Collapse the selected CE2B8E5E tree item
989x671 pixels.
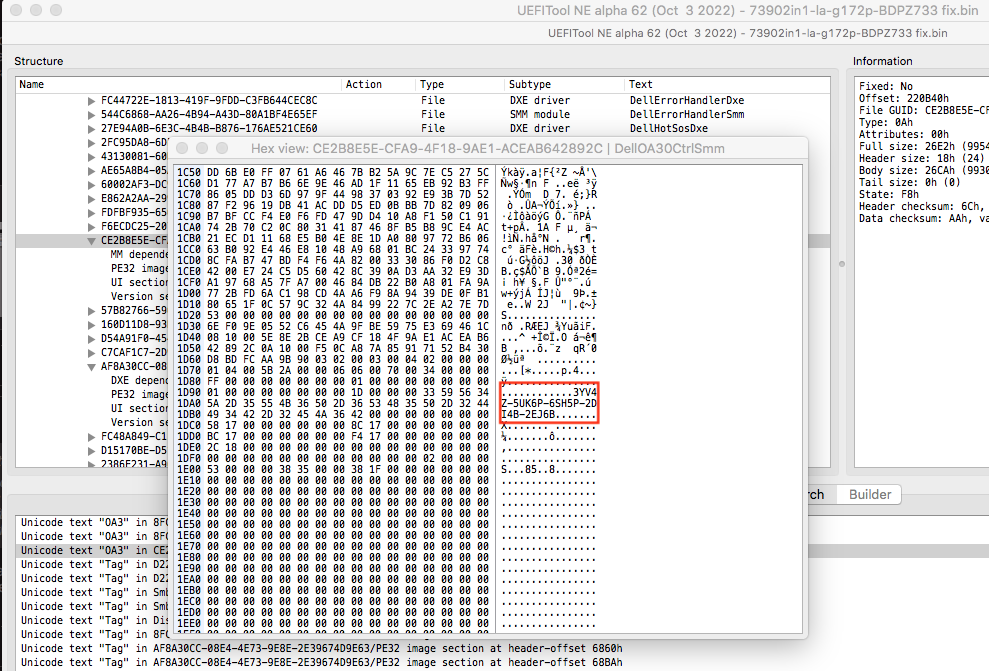click(x=91, y=241)
